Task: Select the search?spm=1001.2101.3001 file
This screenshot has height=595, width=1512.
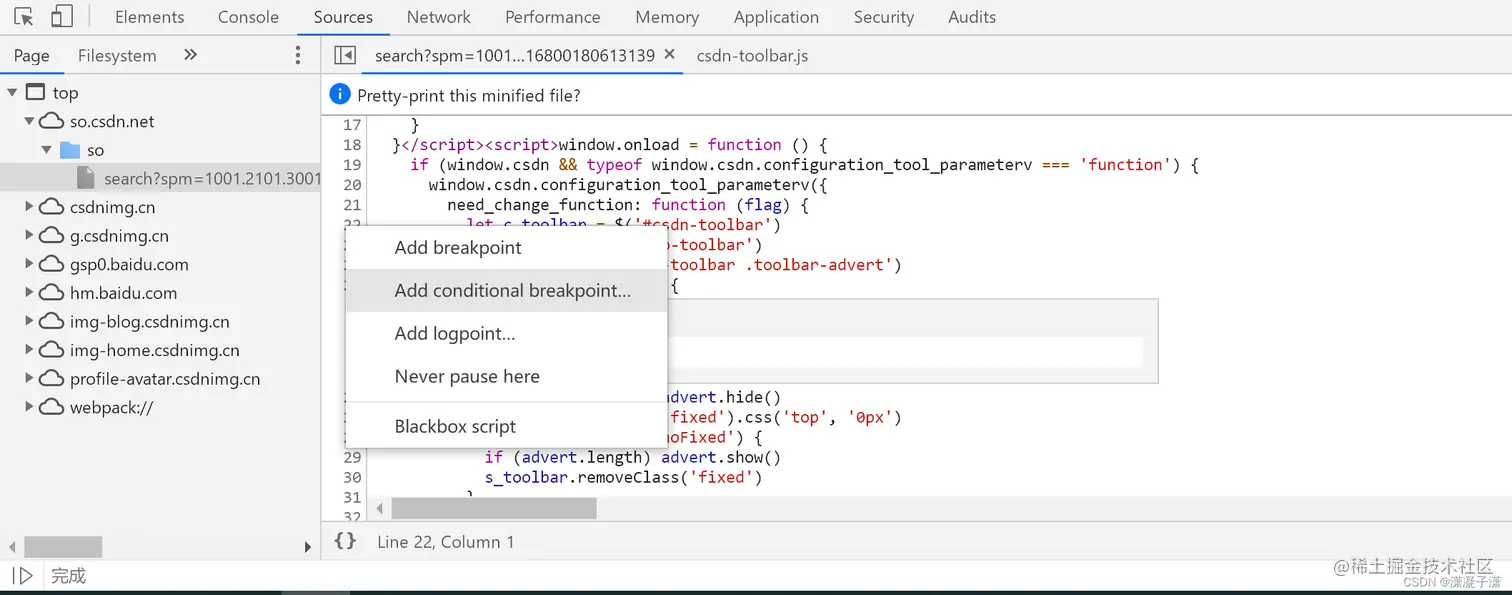Action: coord(160,178)
